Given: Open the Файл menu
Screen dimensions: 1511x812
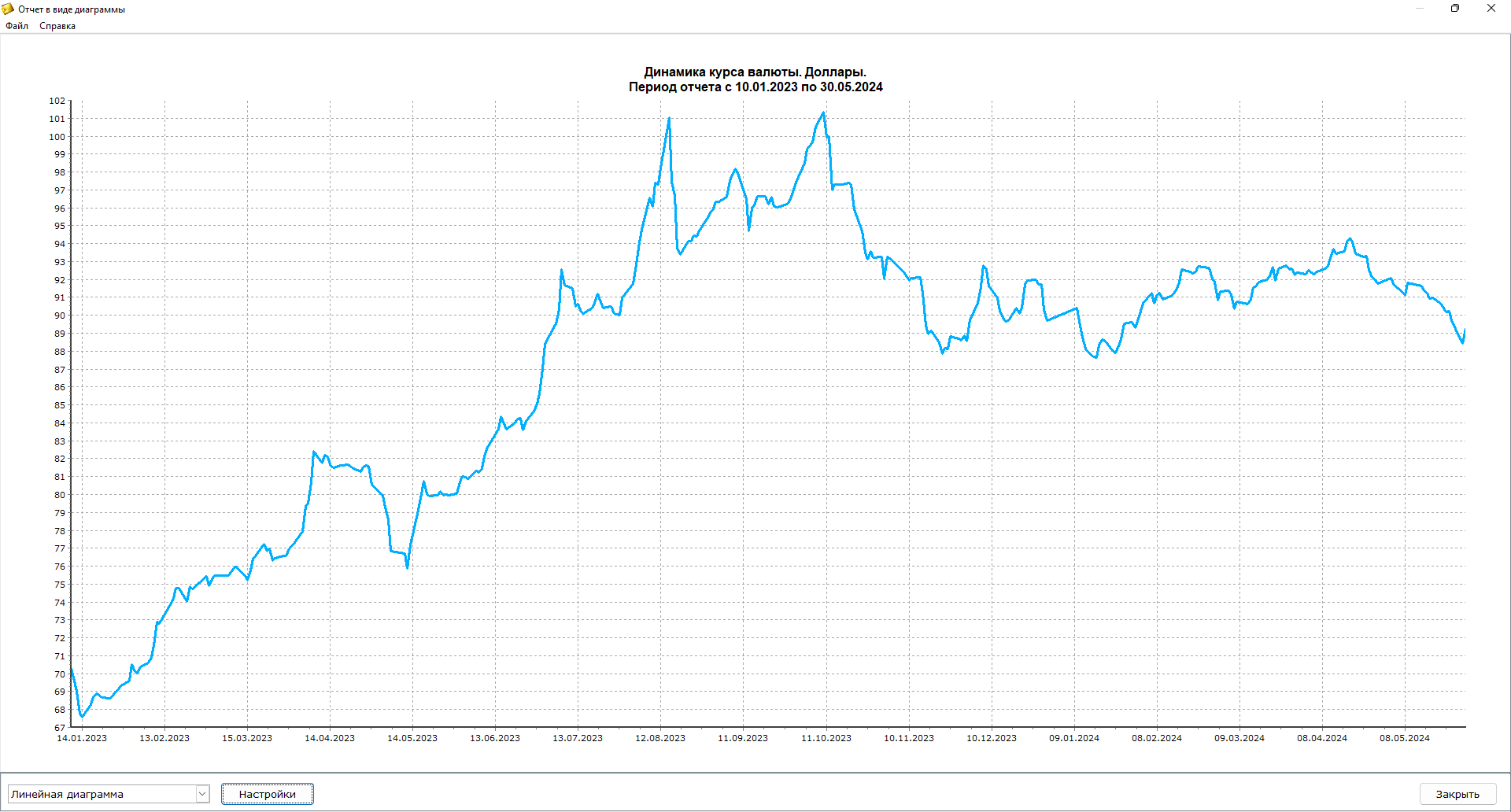Looking at the screenshot, I should (x=17, y=26).
